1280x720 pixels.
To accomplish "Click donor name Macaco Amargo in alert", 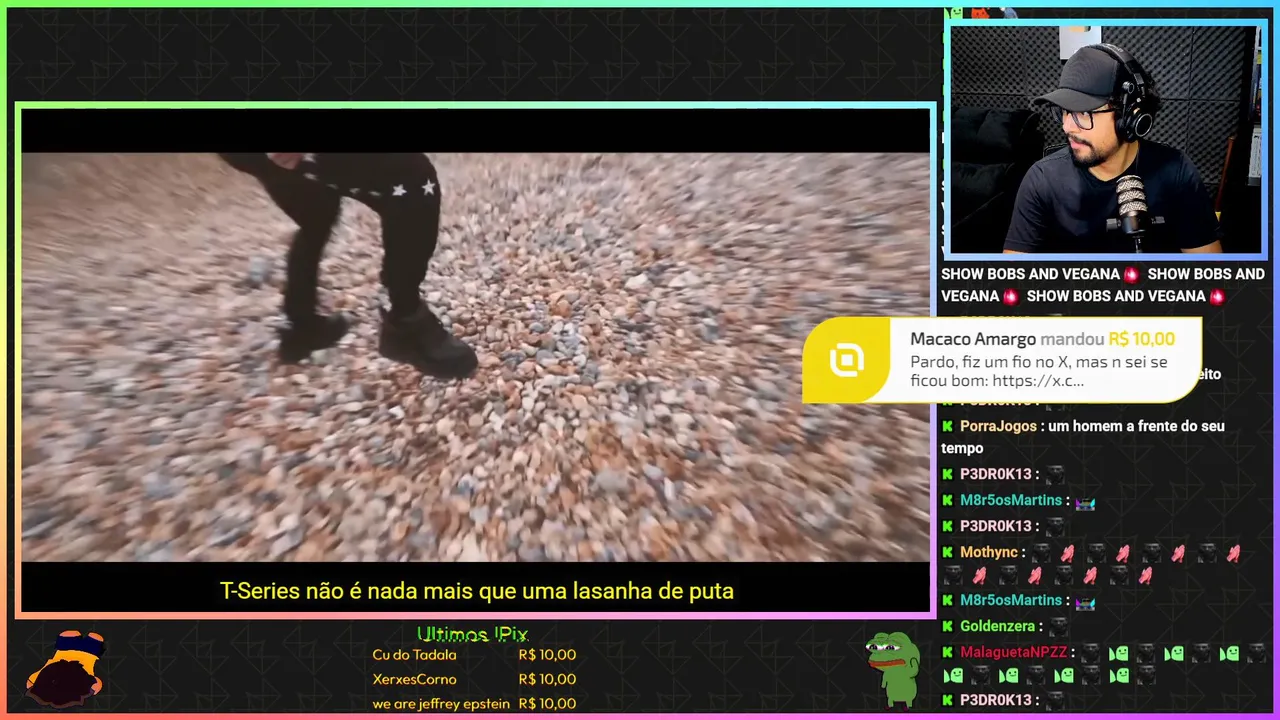I will coord(973,339).
